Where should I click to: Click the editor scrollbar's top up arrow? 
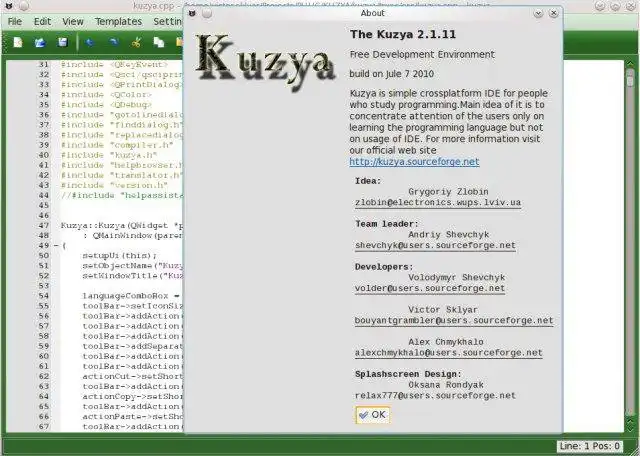(x=630, y=63)
